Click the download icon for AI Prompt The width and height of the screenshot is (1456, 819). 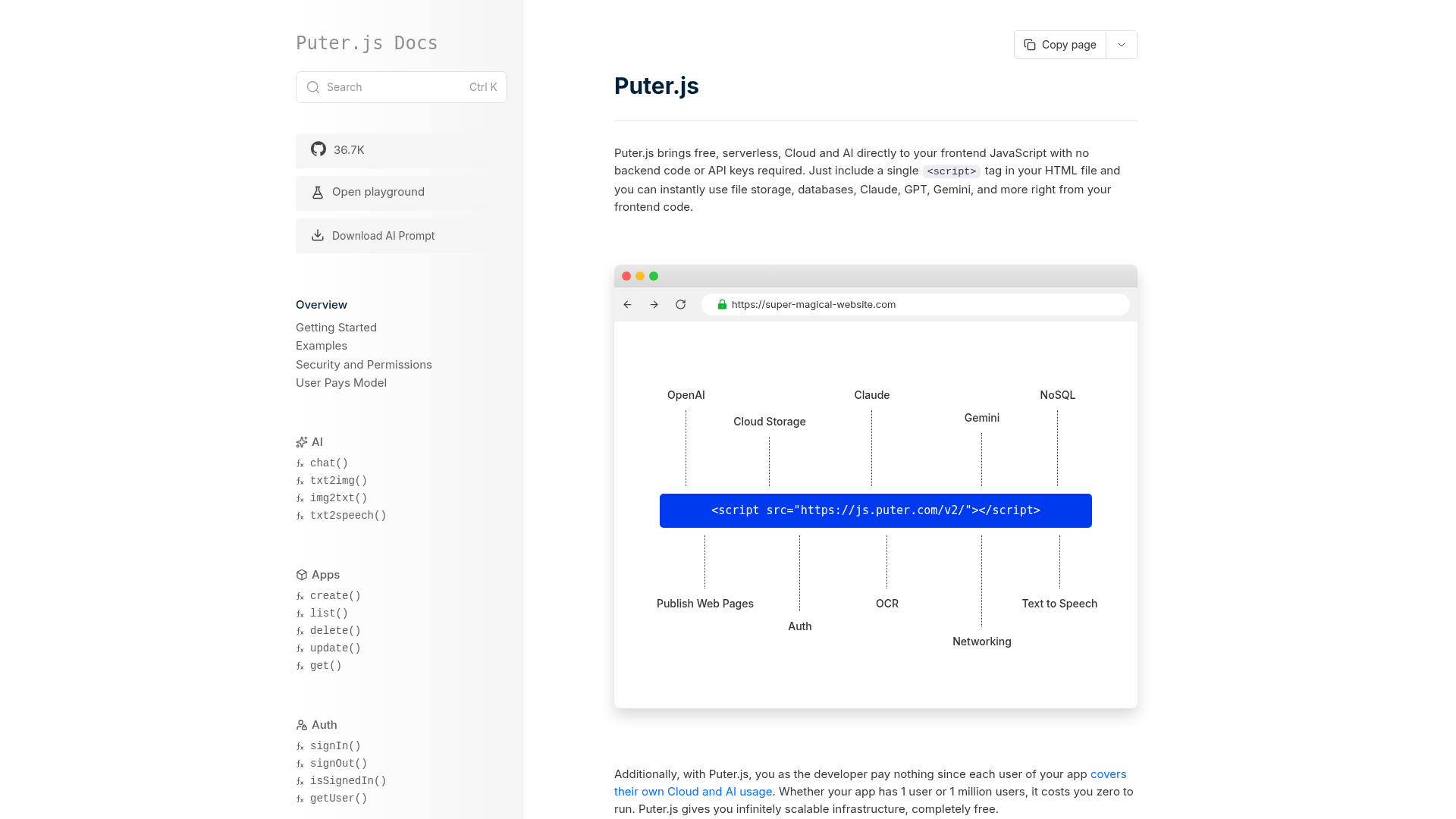(x=318, y=236)
